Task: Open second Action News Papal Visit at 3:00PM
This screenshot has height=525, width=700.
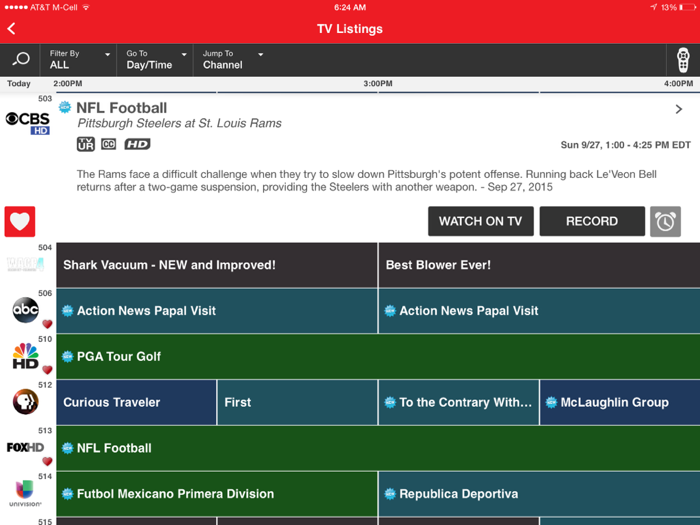Action: point(539,311)
